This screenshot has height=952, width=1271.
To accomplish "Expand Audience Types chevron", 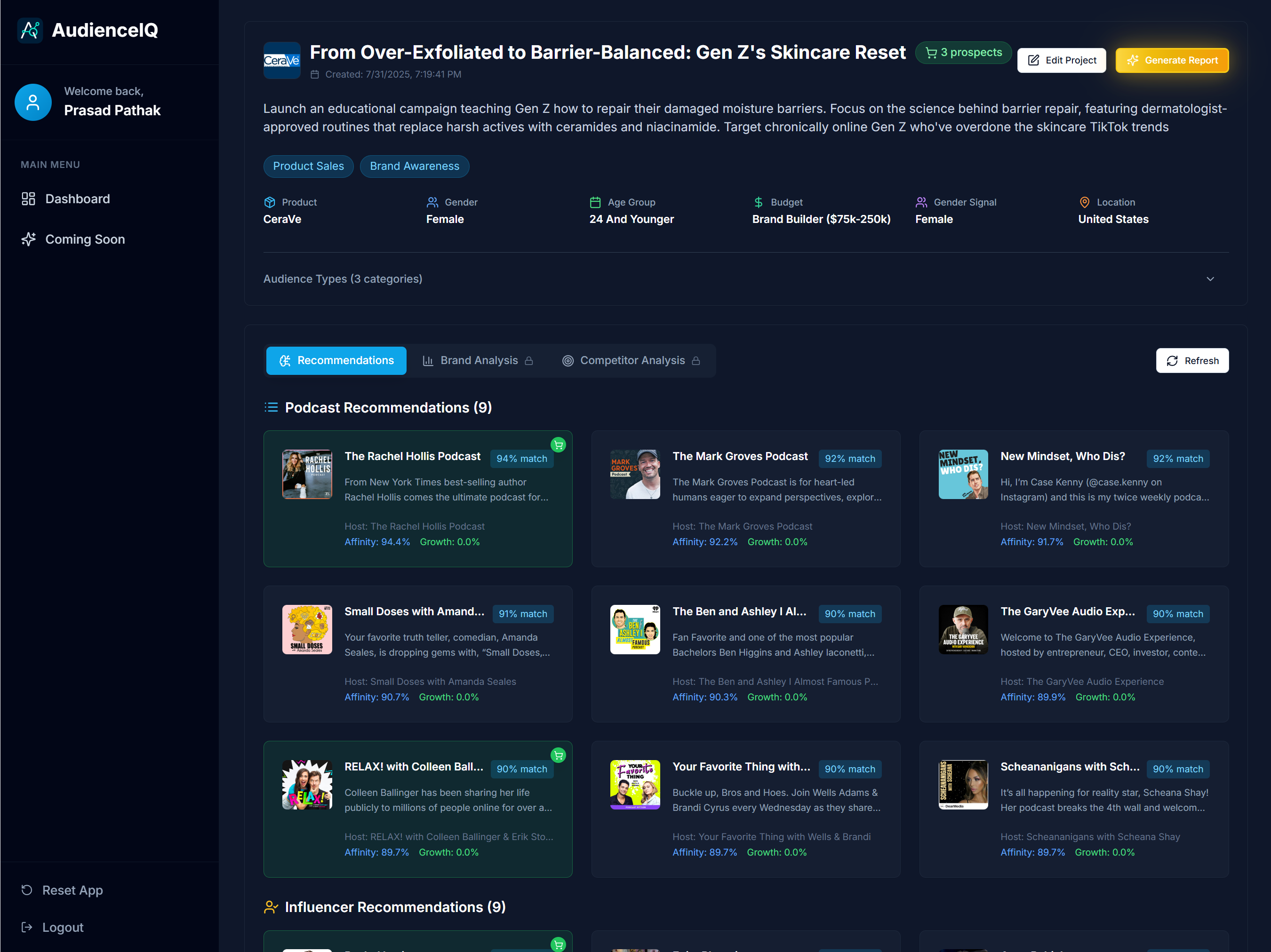I will click(x=1210, y=279).
